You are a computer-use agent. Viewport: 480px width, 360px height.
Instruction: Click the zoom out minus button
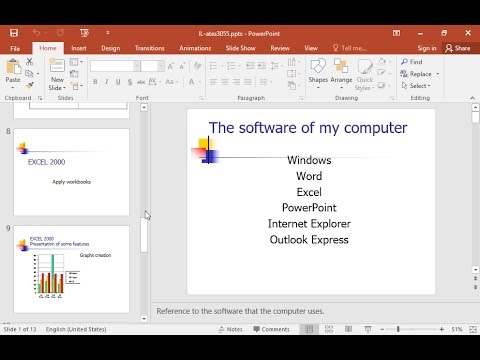(382, 329)
